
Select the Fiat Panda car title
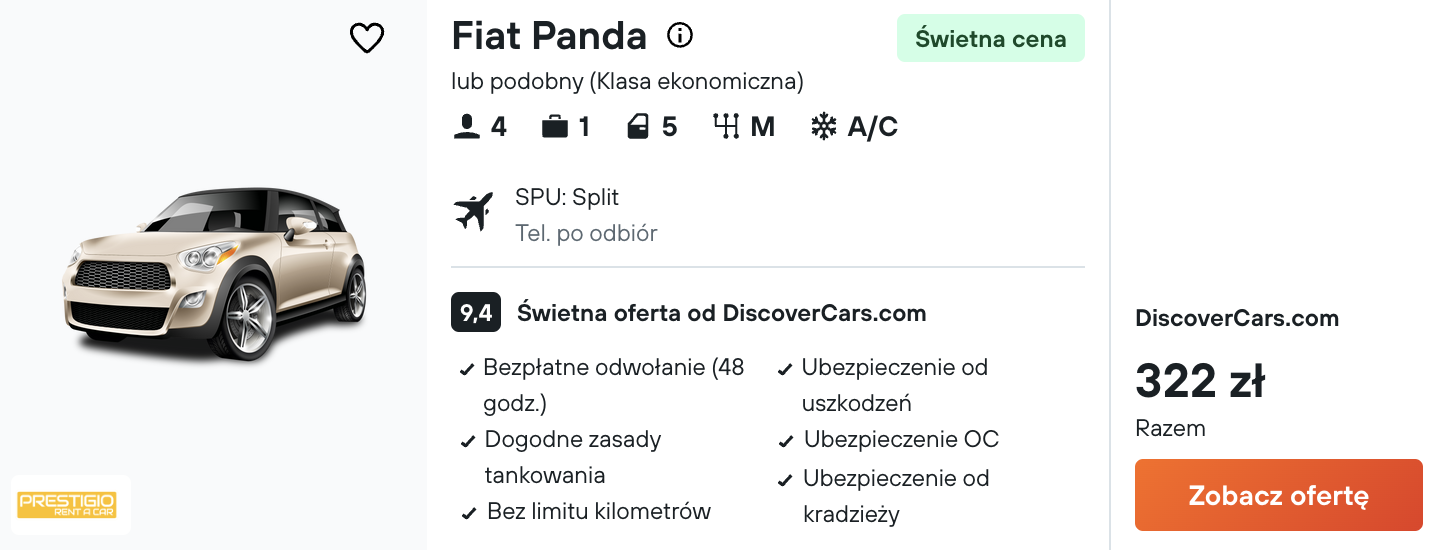[x=549, y=36]
